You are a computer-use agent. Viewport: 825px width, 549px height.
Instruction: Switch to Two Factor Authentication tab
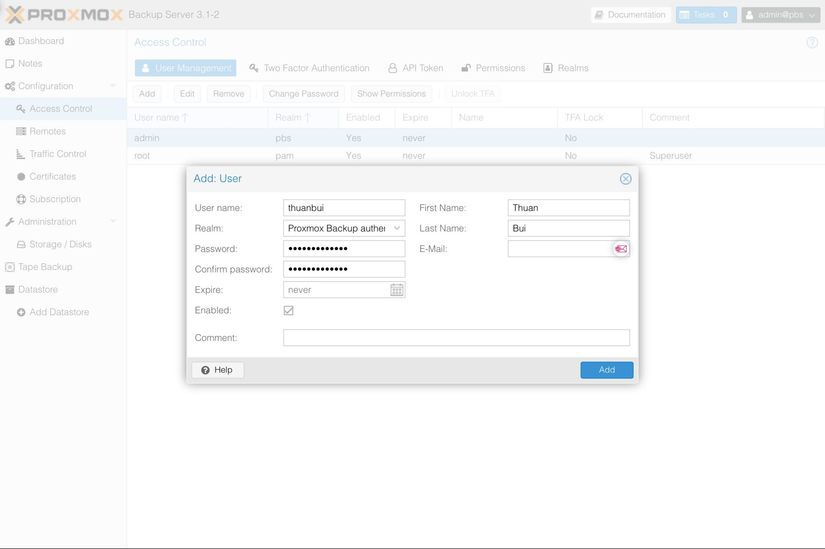coord(309,68)
